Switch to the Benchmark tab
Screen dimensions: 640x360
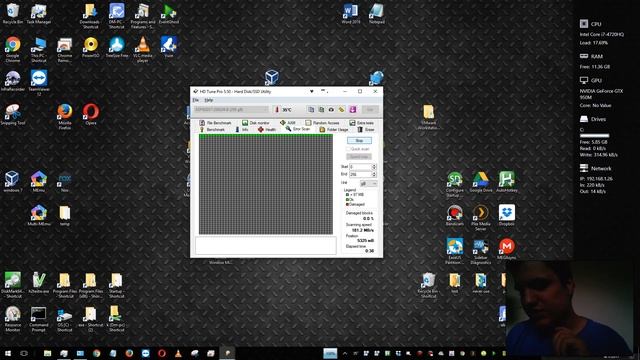point(212,129)
